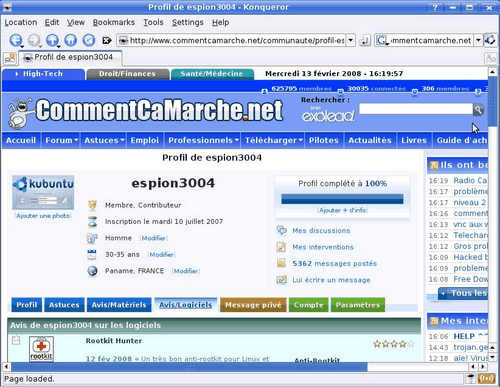Open the Compte profile tab
The height and width of the screenshot is (387, 500).
tap(308, 305)
